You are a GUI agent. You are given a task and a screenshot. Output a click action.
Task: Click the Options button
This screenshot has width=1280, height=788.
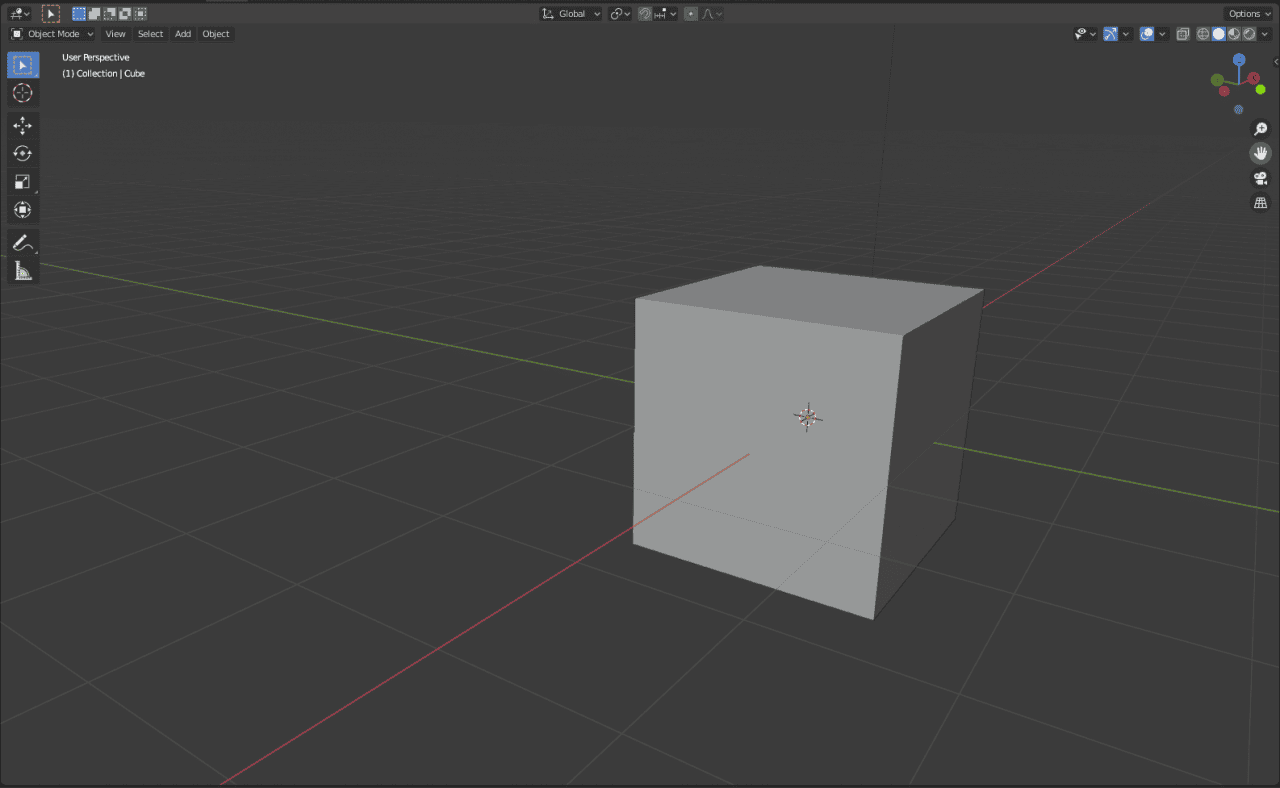tap(1247, 13)
